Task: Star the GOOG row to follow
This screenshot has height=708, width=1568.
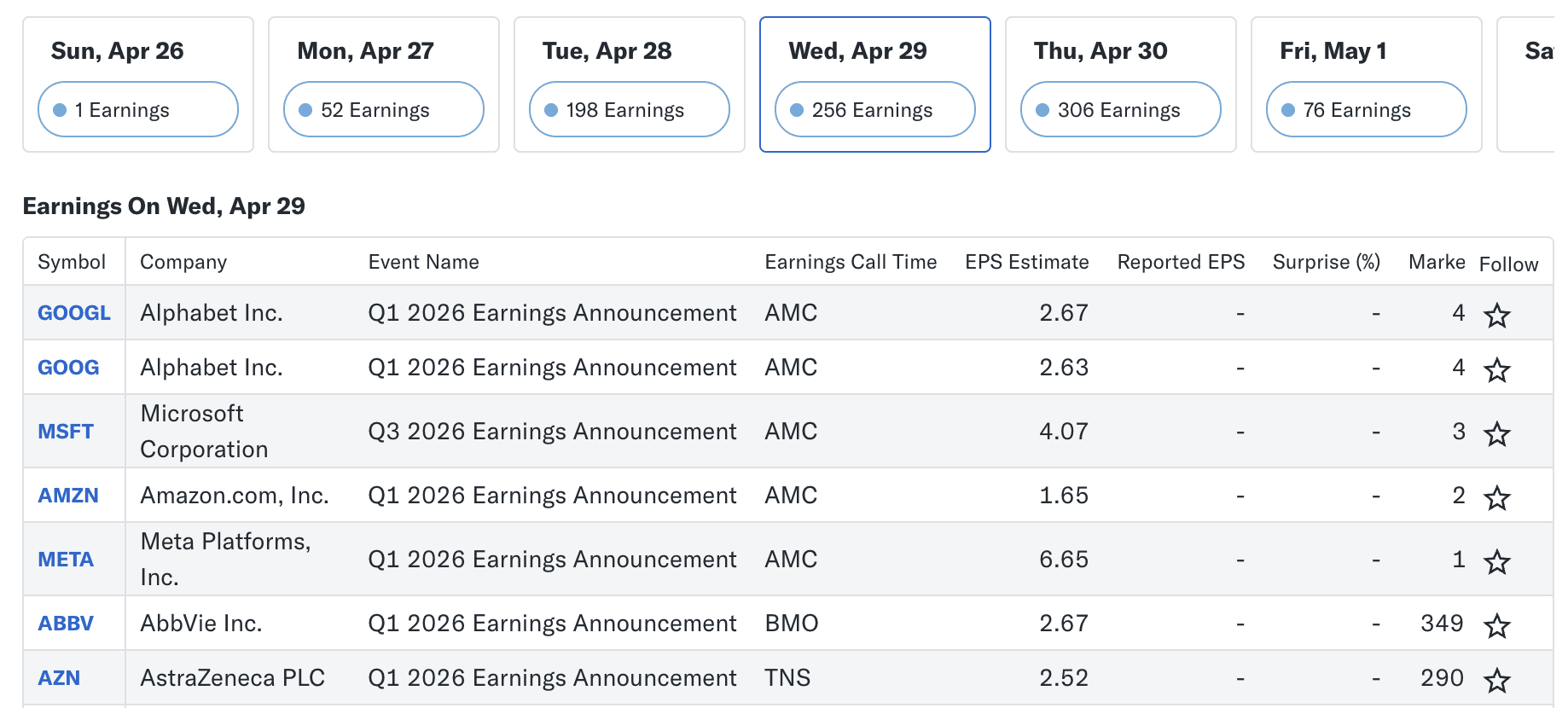Action: point(1496,370)
